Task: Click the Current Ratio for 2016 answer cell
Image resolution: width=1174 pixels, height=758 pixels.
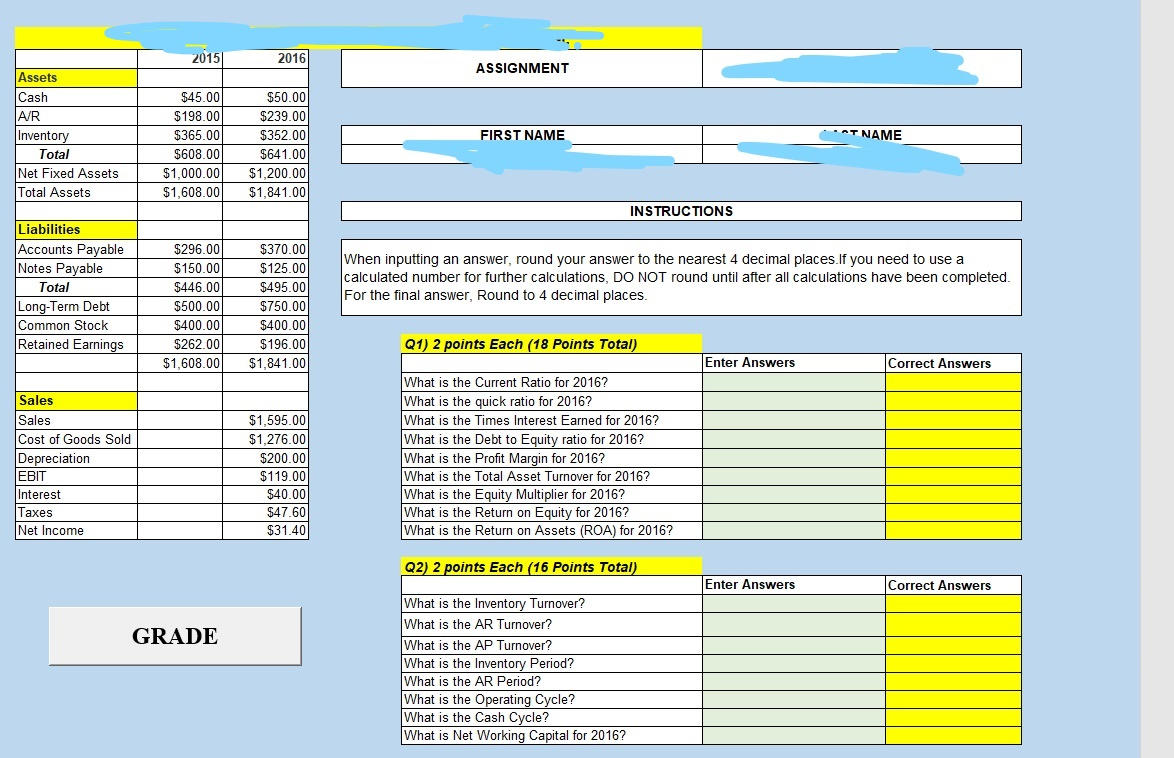Action: pos(792,382)
